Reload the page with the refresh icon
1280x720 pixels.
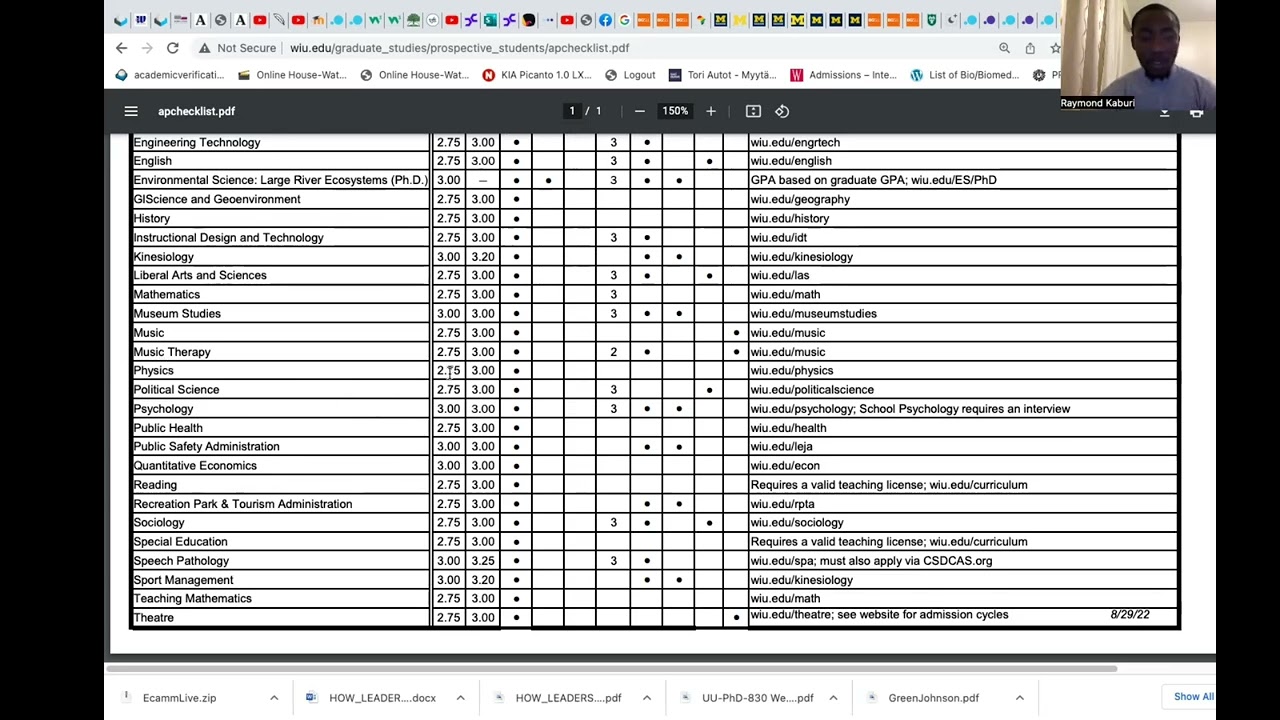point(173,48)
